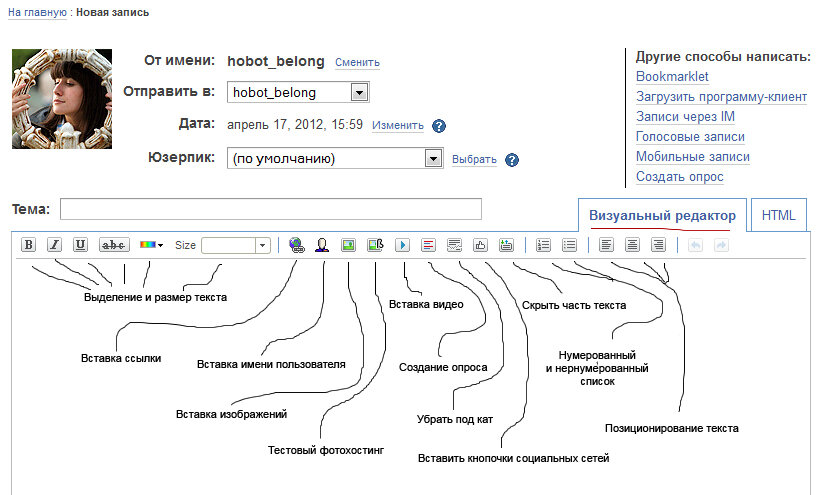The height and width of the screenshot is (495, 823).
Task: Click the create poll icon
Action: coord(428,244)
